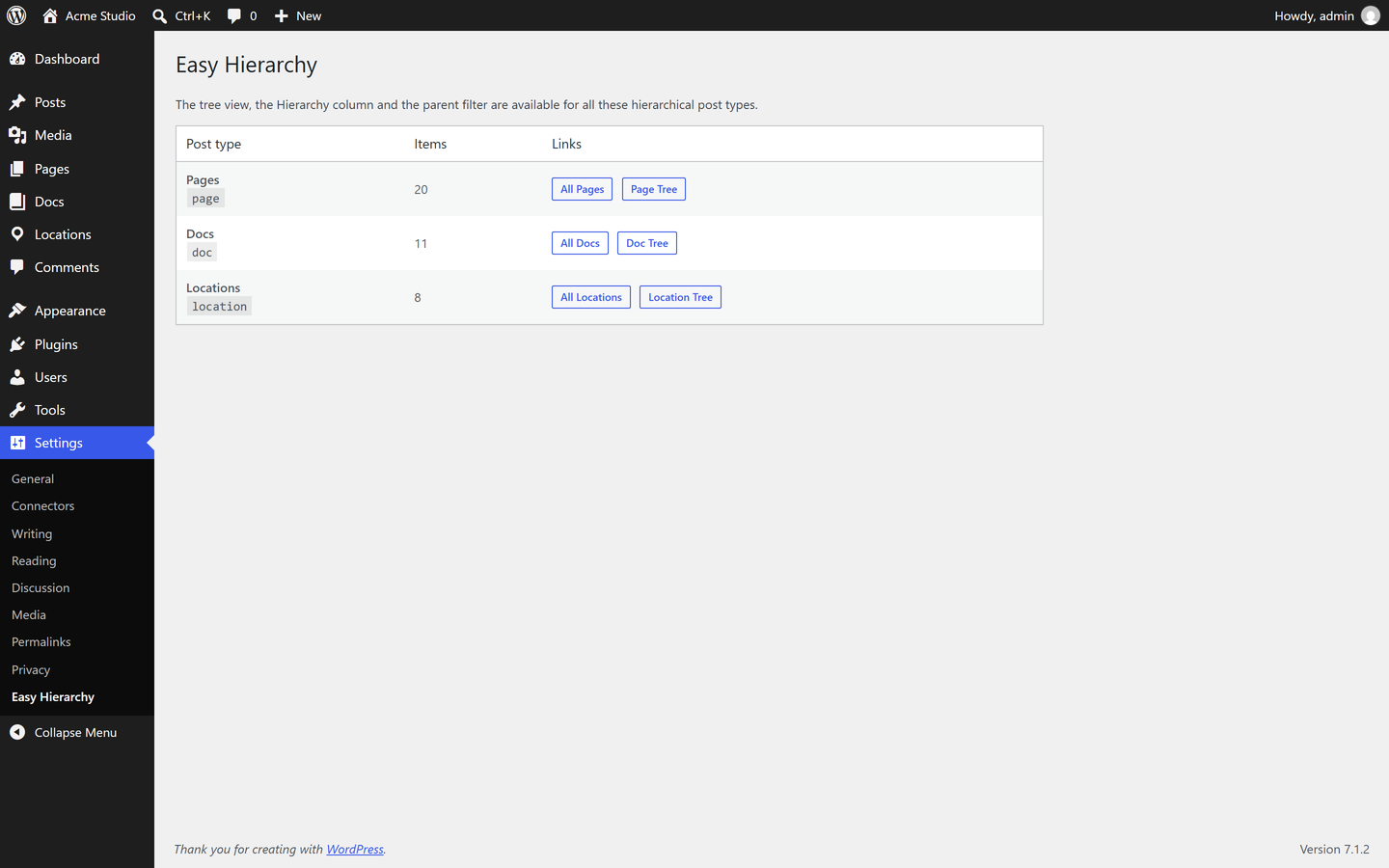Open the Ctrl+K search magnifier icon
1389x868 pixels.
coord(160,15)
